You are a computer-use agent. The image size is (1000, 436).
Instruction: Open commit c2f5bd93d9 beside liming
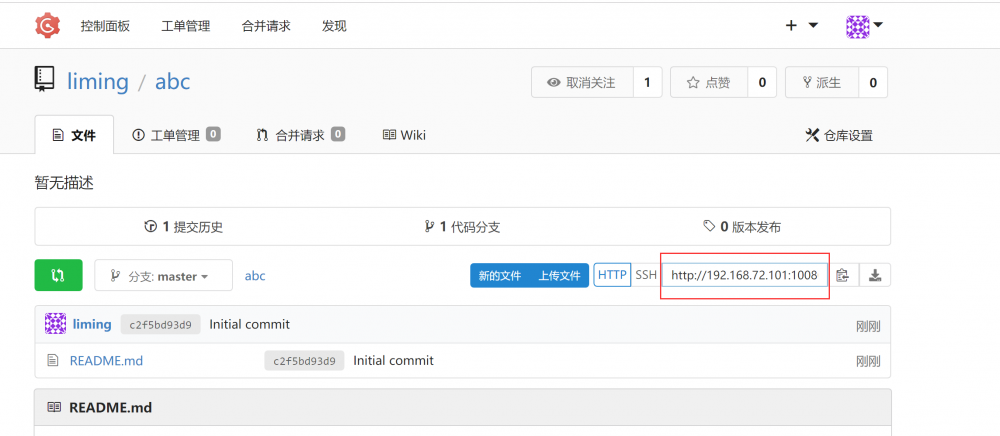[x=161, y=324]
